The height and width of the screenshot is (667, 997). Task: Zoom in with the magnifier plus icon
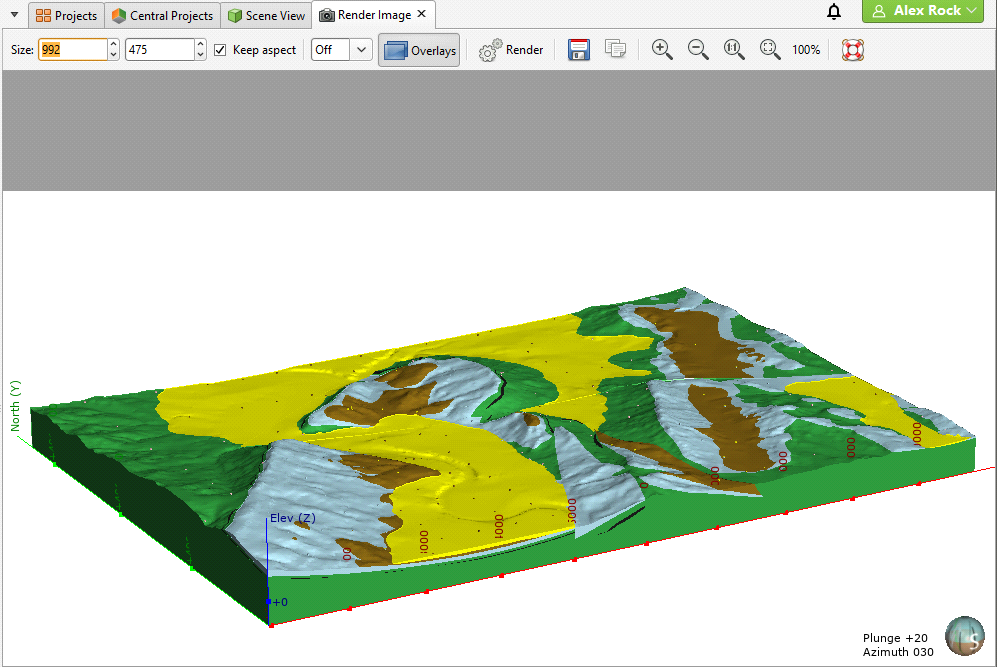662,50
